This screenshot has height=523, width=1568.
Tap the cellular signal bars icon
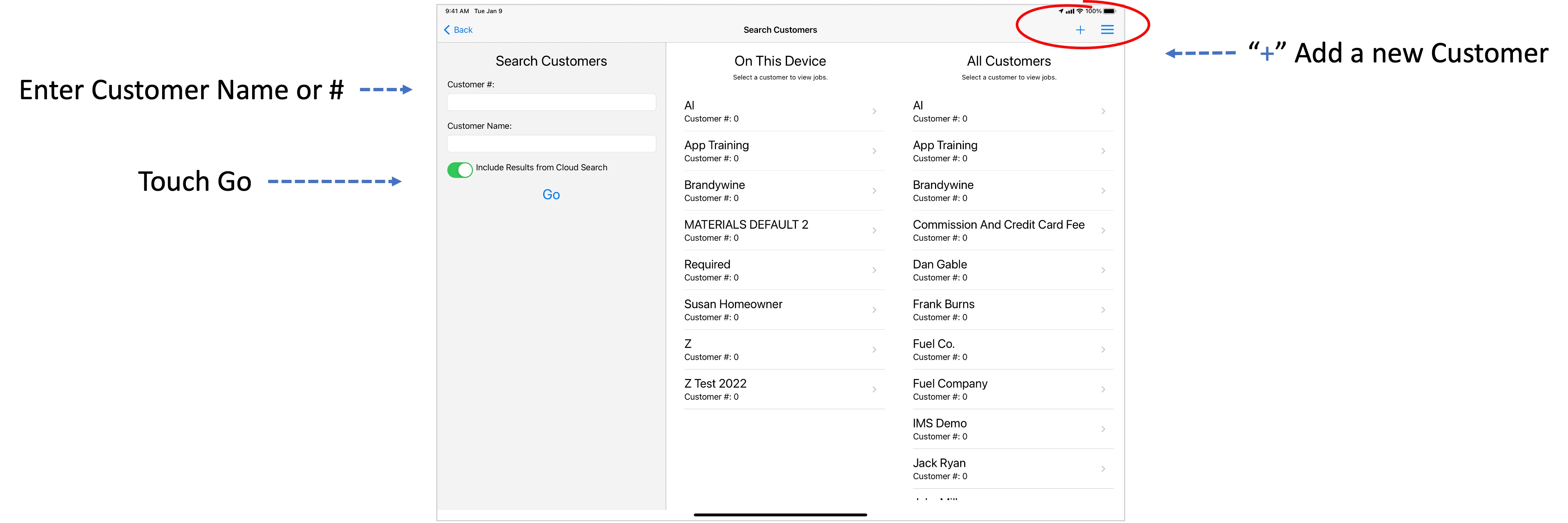pos(1070,11)
